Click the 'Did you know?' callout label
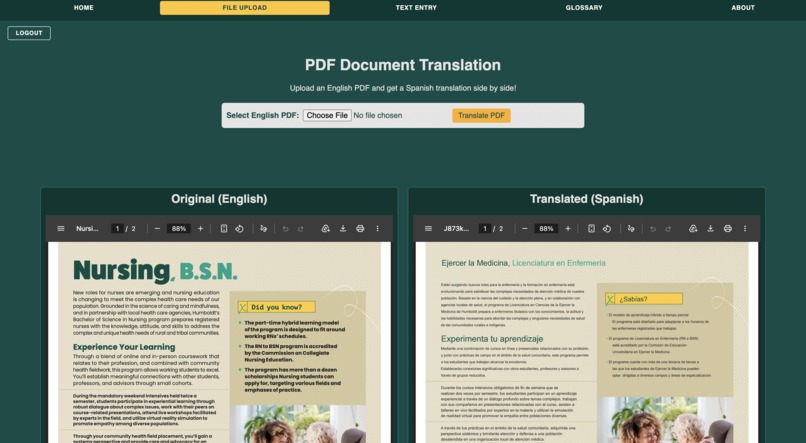Screen dimensions: 806x443 tap(277, 307)
